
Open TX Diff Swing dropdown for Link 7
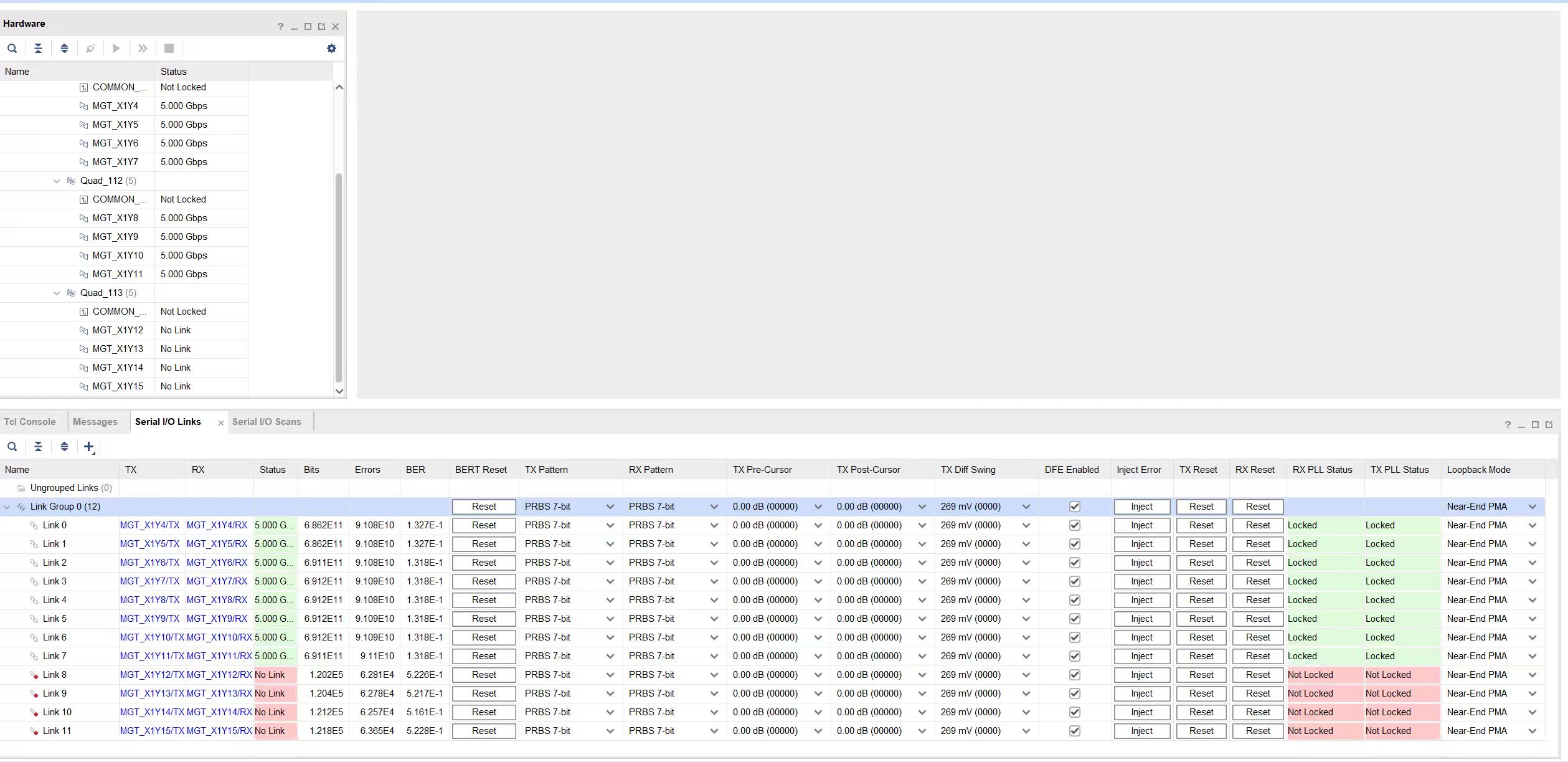point(1026,656)
